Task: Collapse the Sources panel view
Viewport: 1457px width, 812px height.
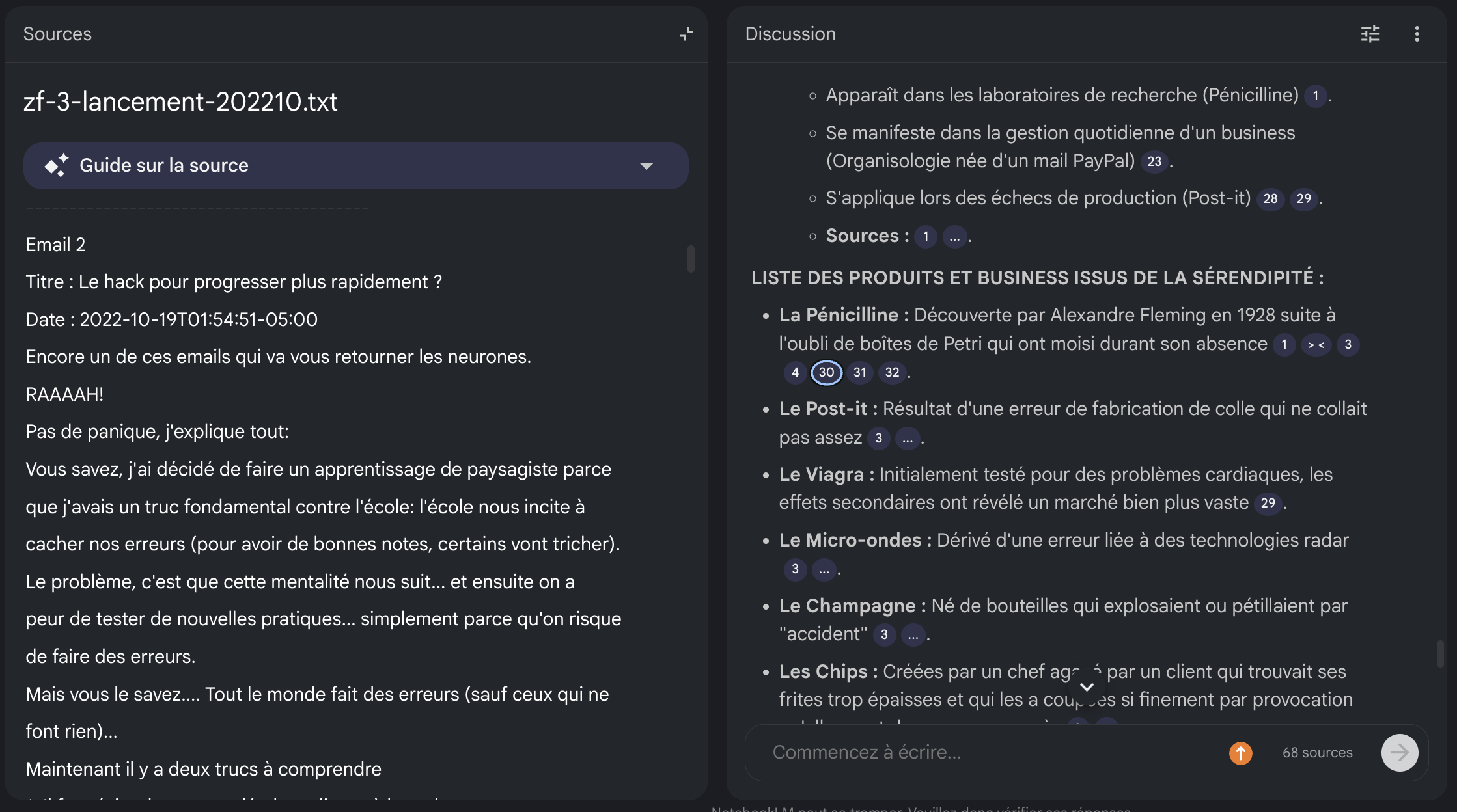Action: pos(686,34)
